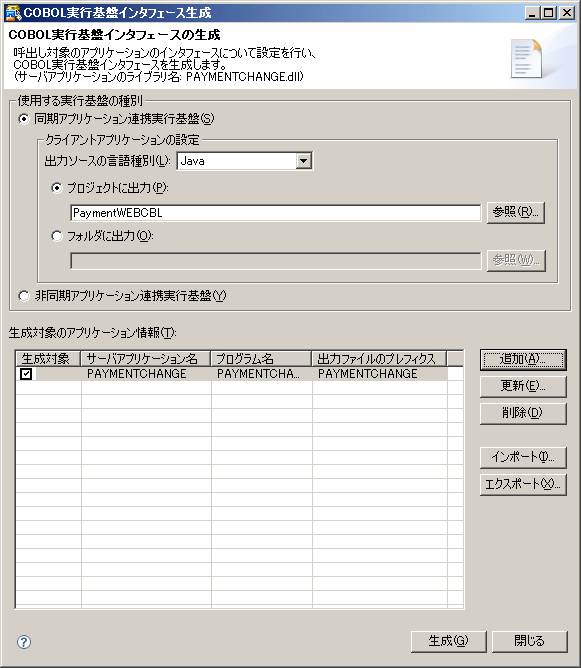Click 削除(D) button

[x=523, y=413]
